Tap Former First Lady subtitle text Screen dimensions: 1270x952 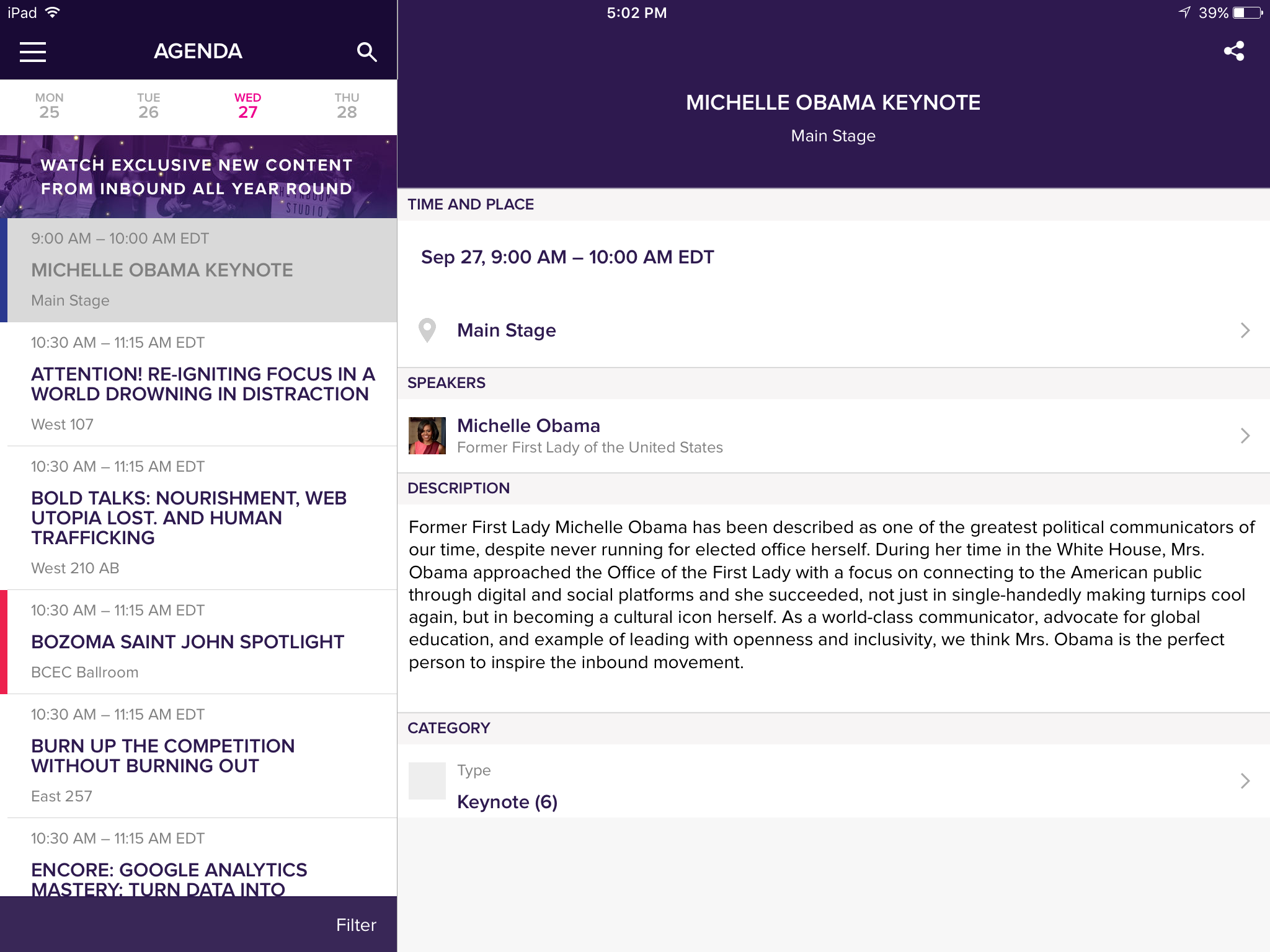coord(590,447)
